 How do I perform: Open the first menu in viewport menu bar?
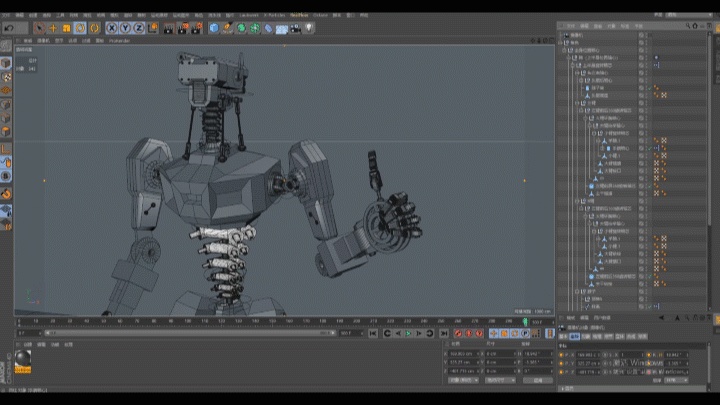click(x=29, y=41)
